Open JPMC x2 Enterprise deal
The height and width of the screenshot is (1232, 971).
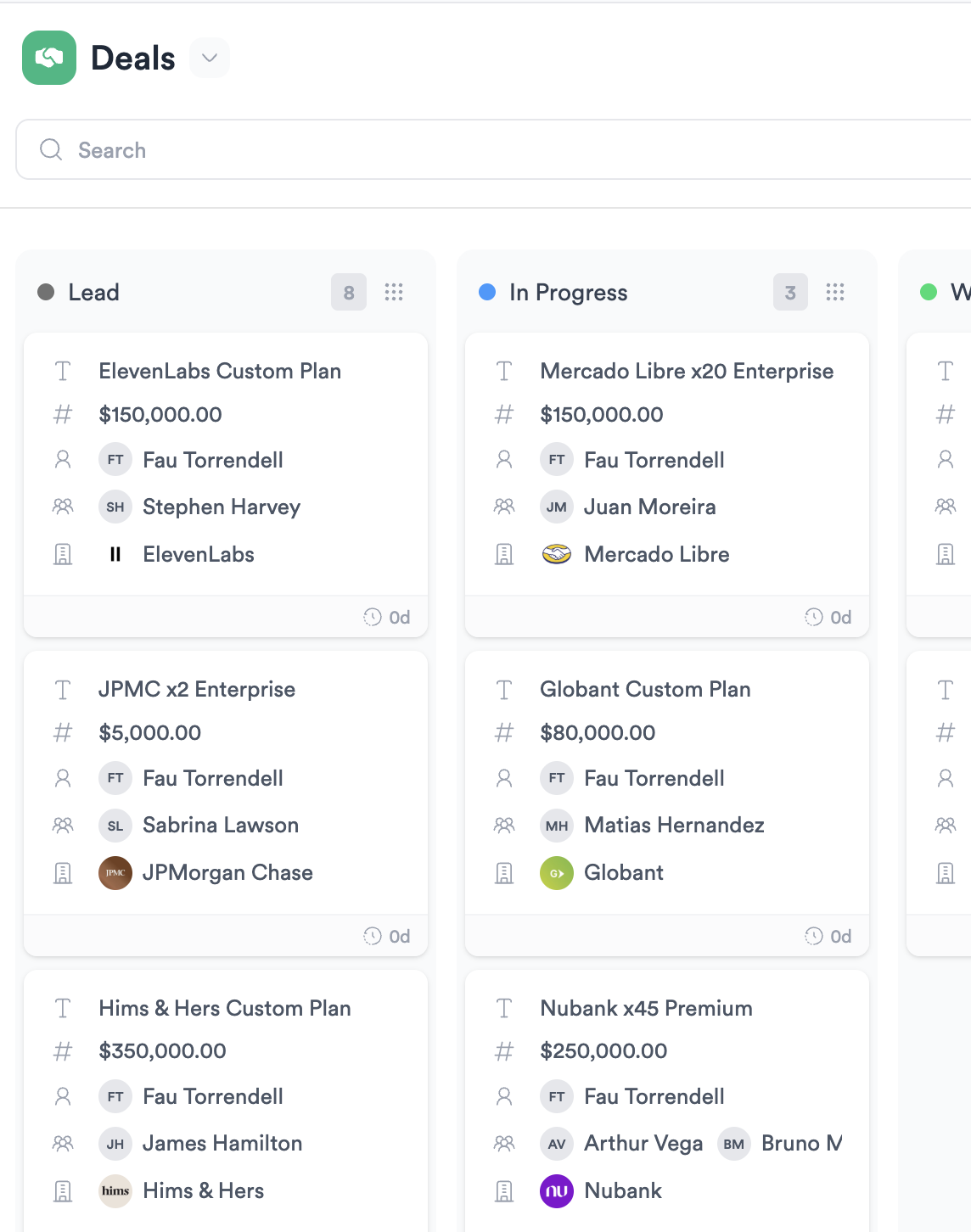[197, 689]
